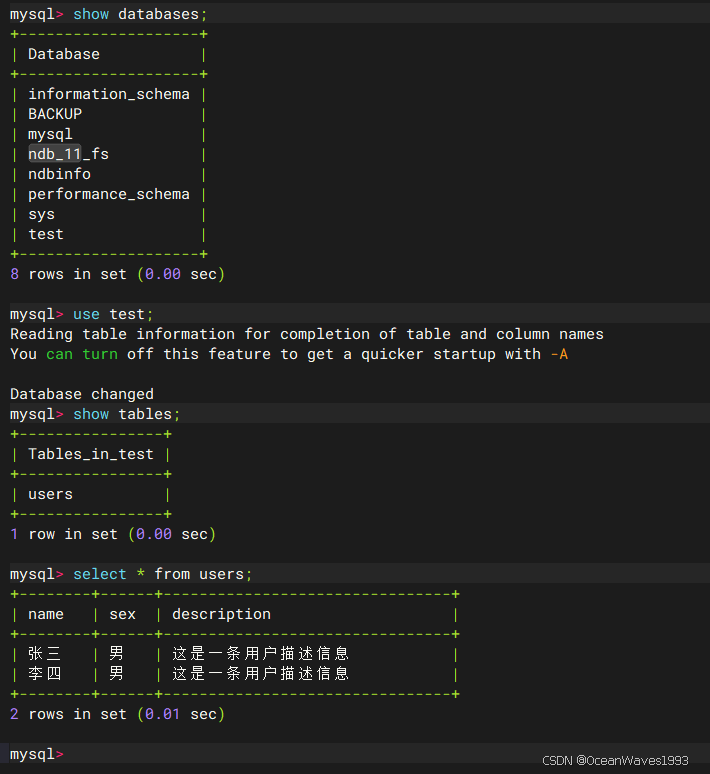Click the 'show tables;' command line

(x=95, y=414)
